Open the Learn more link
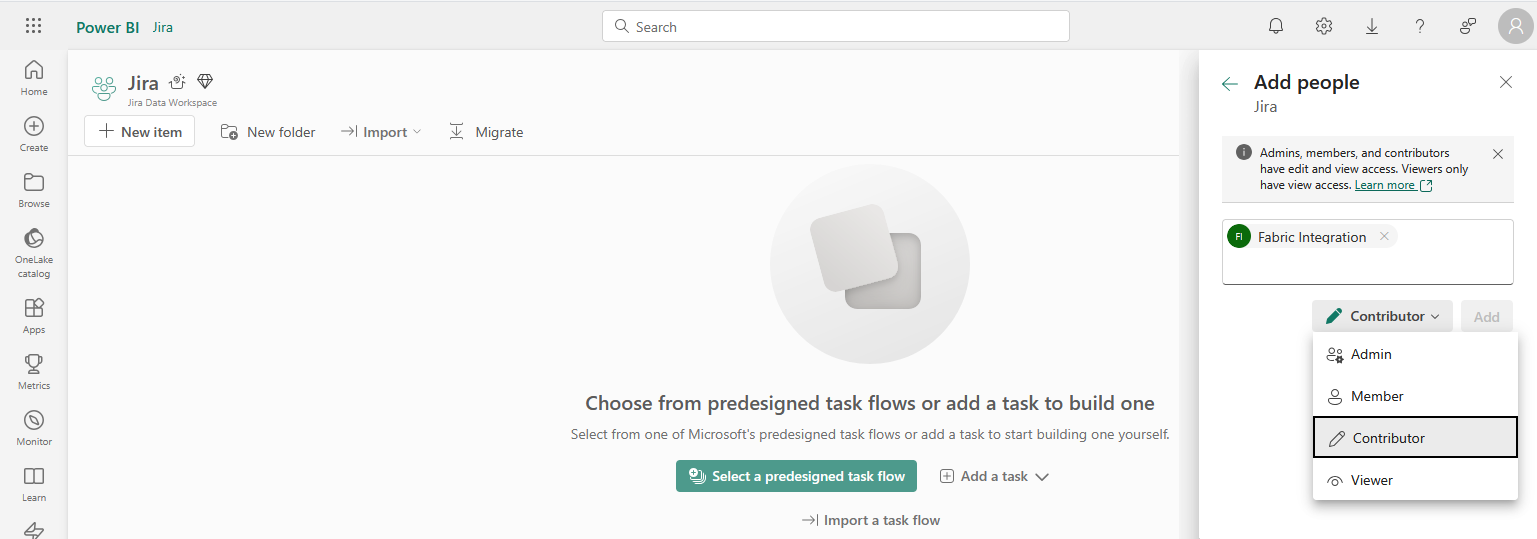 [x=1385, y=186]
